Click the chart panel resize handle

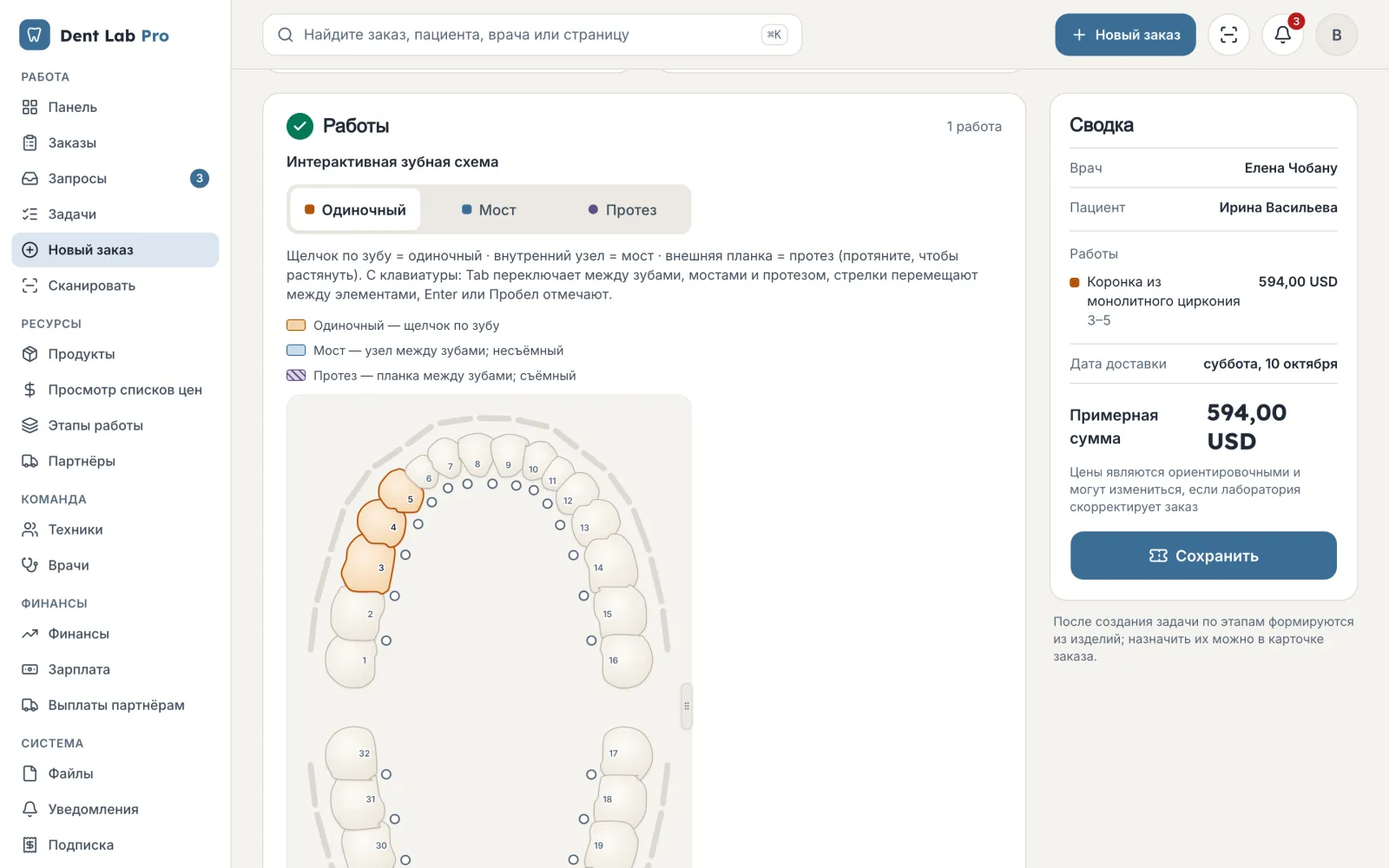point(687,706)
